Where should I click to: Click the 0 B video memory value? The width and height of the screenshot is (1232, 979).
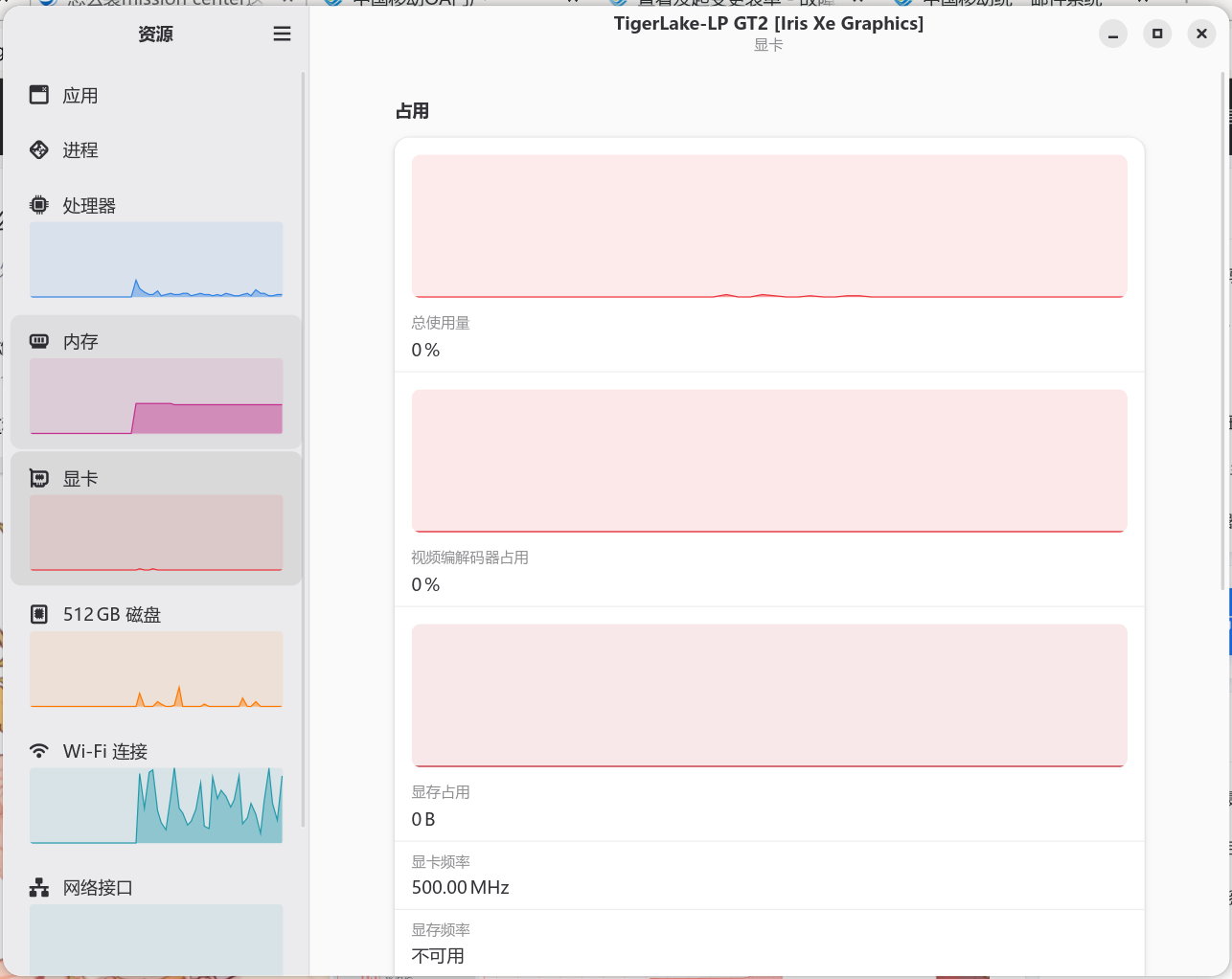[423, 819]
